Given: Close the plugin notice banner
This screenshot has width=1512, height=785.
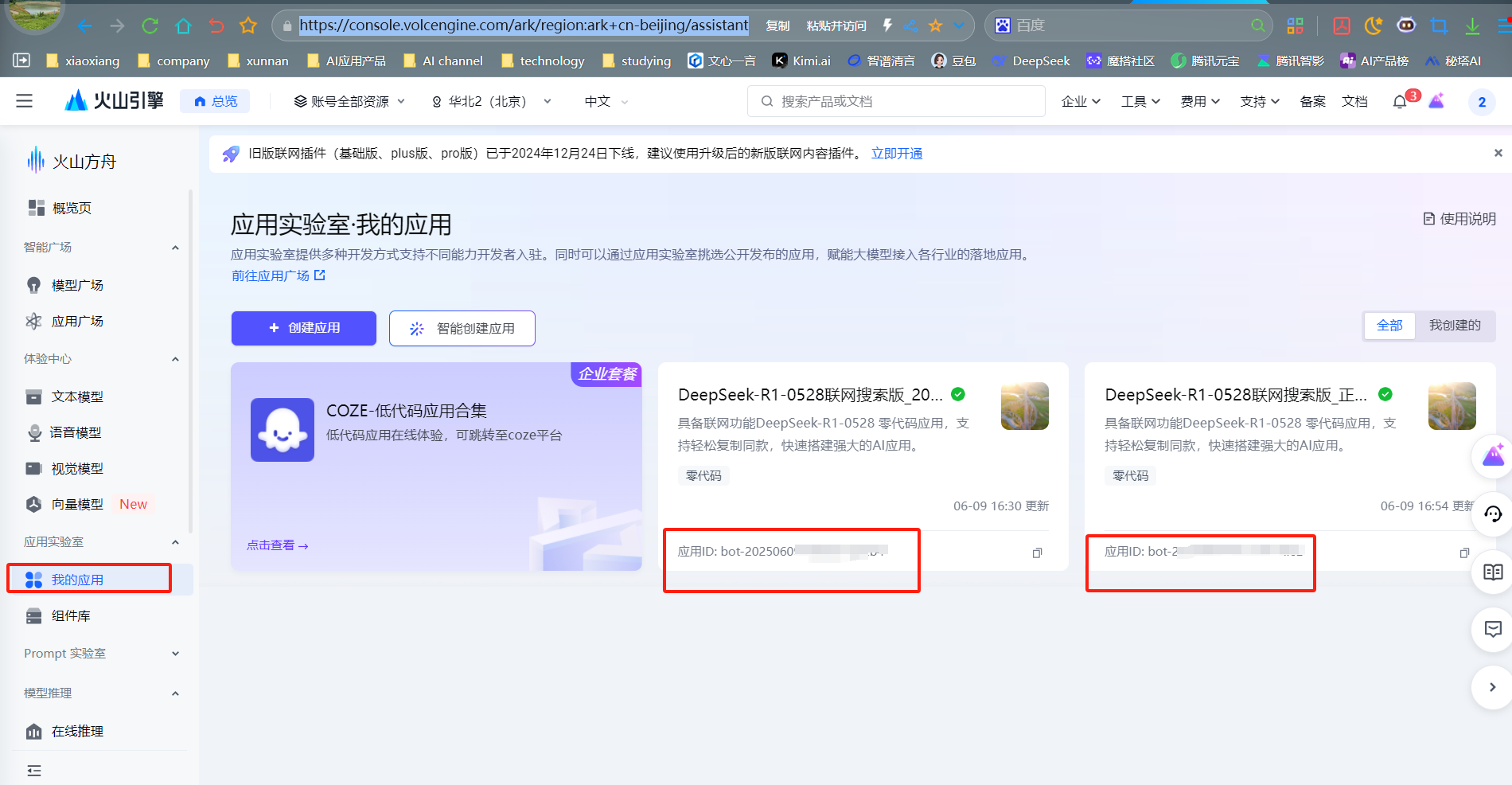Looking at the screenshot, I should [1498, 153].
